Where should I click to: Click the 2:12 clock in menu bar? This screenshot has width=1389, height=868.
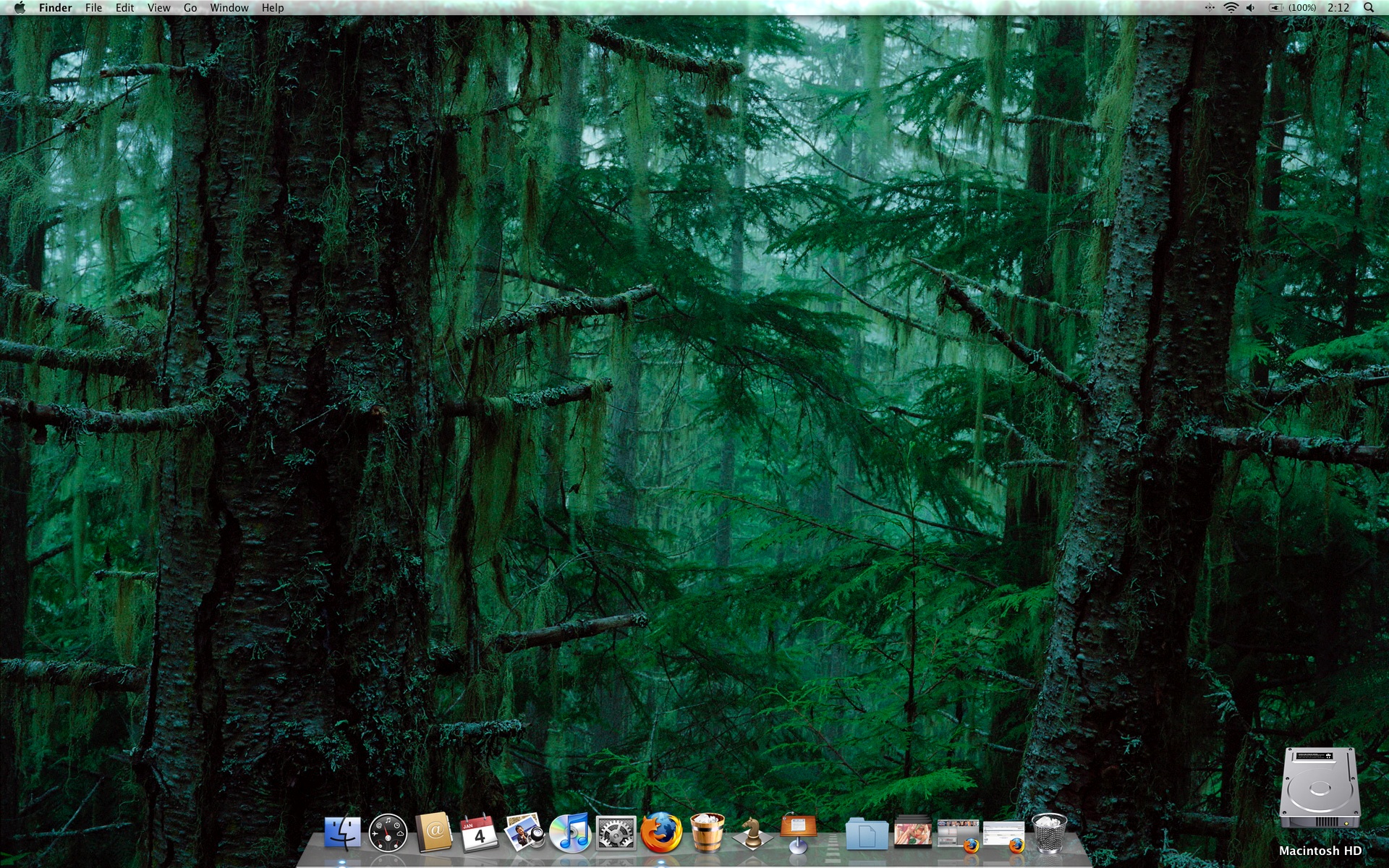pyautogui.click(x=1338, y=7)
